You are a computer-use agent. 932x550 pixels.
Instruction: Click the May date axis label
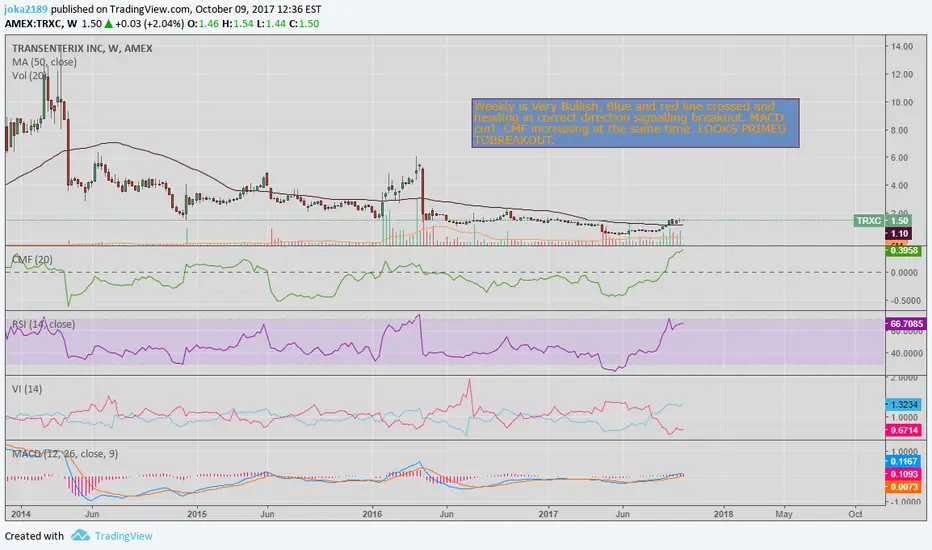[x=784, y=514]
